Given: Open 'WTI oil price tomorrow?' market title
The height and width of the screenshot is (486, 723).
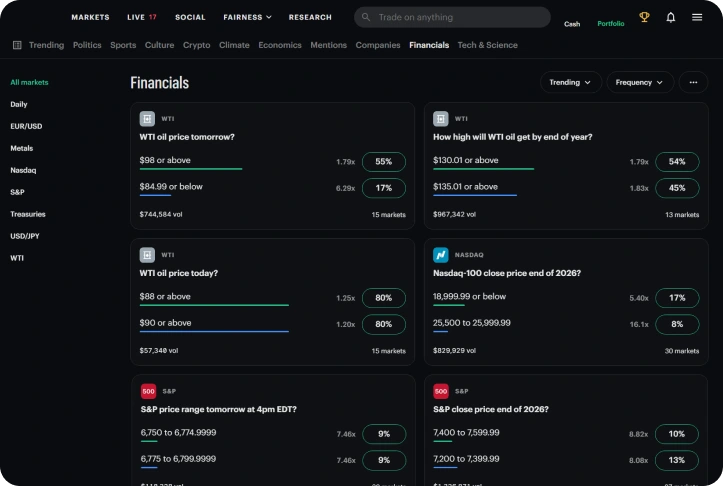Looking at the screenshot, I should [x=187, y=137].
